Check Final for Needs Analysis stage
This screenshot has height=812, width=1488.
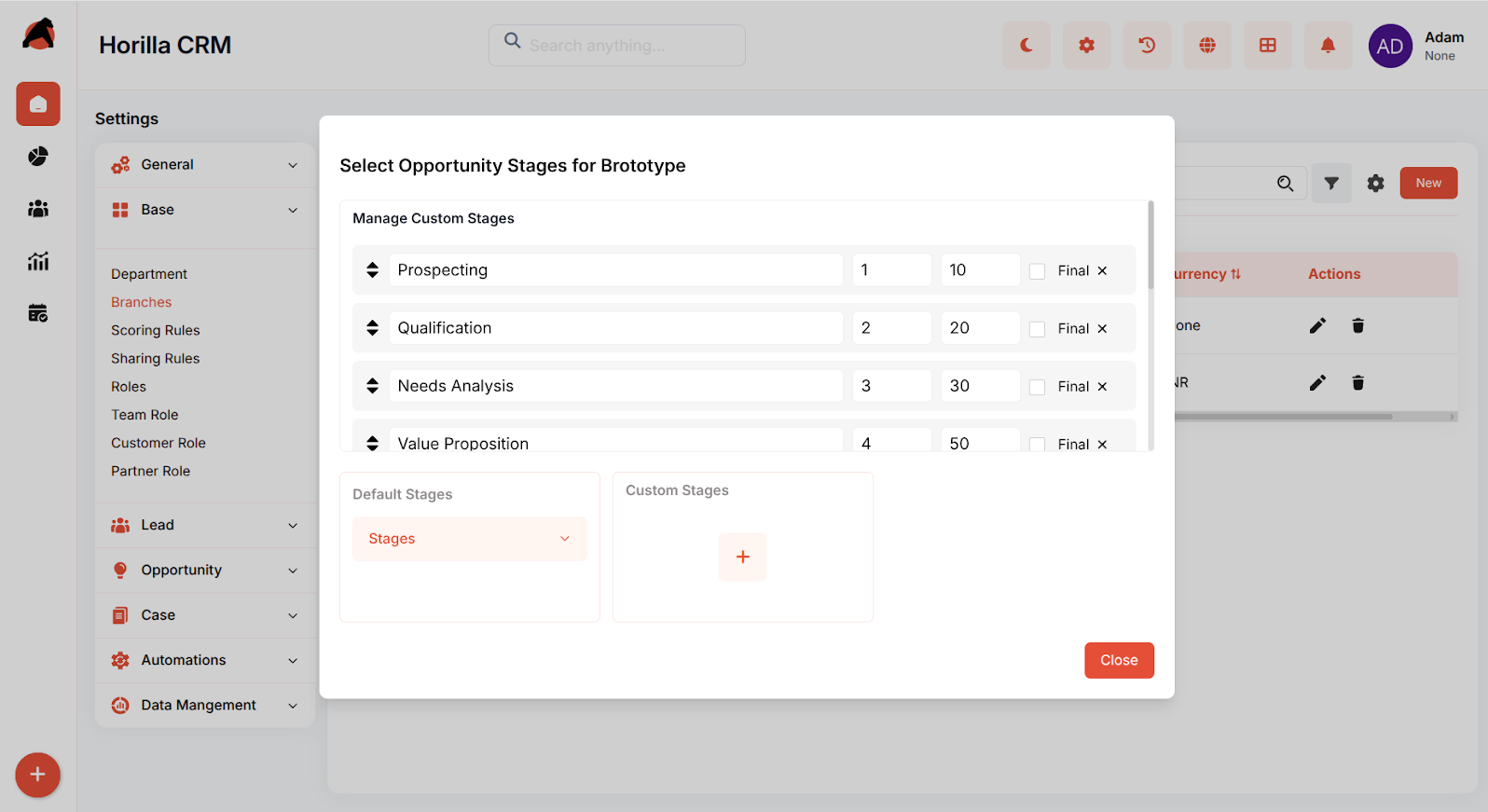coord(1037,387)
